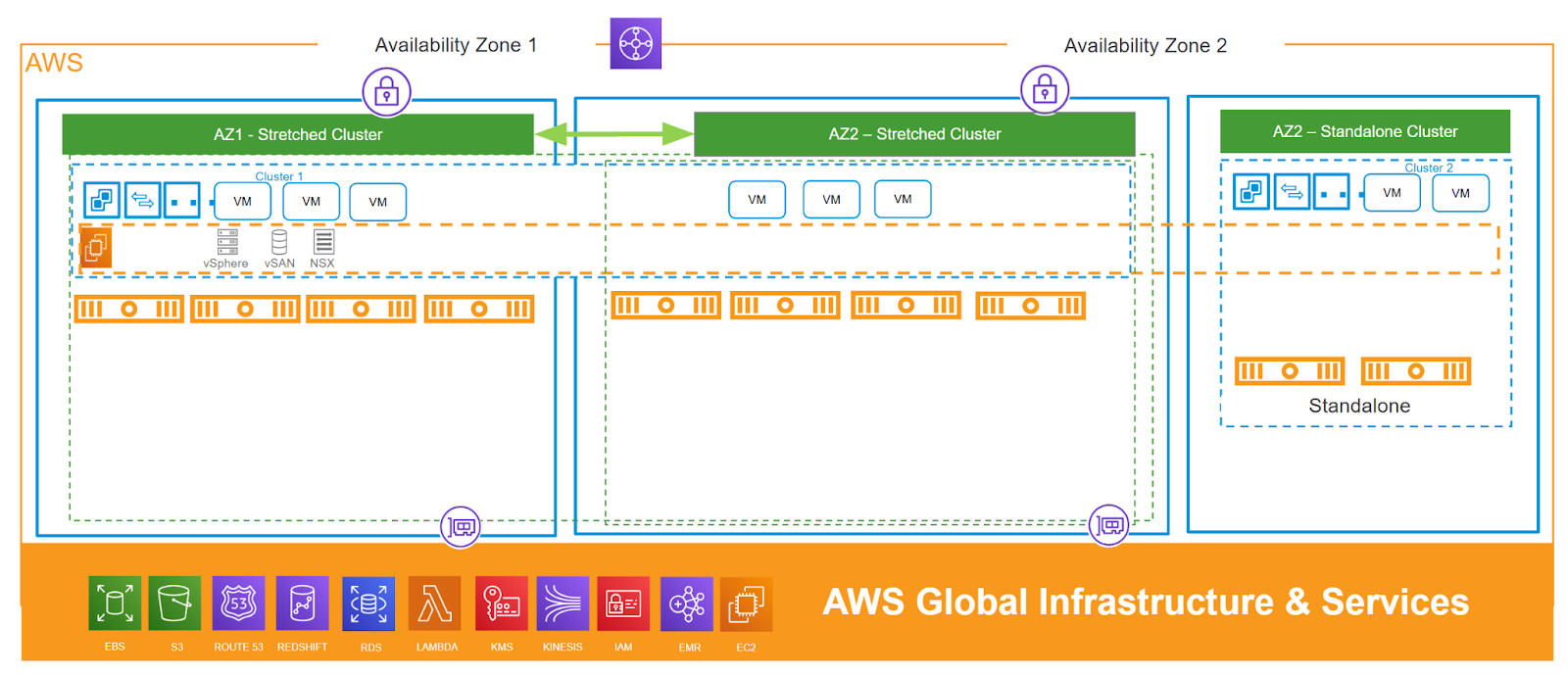Select the Kinesis streams icon
The height and width of the screenshot is (677, 1568).
pyautogui.click(x=563, y=604)
